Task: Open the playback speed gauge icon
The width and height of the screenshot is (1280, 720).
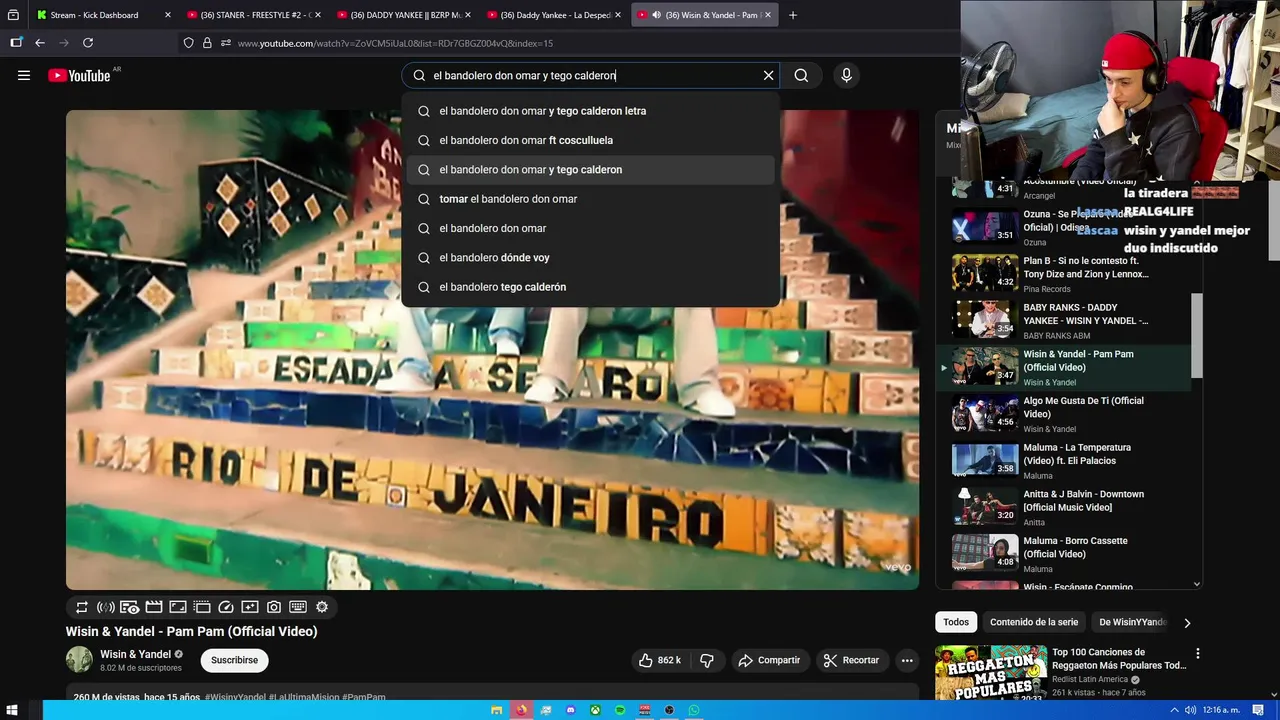Action: tap(226, 607)
